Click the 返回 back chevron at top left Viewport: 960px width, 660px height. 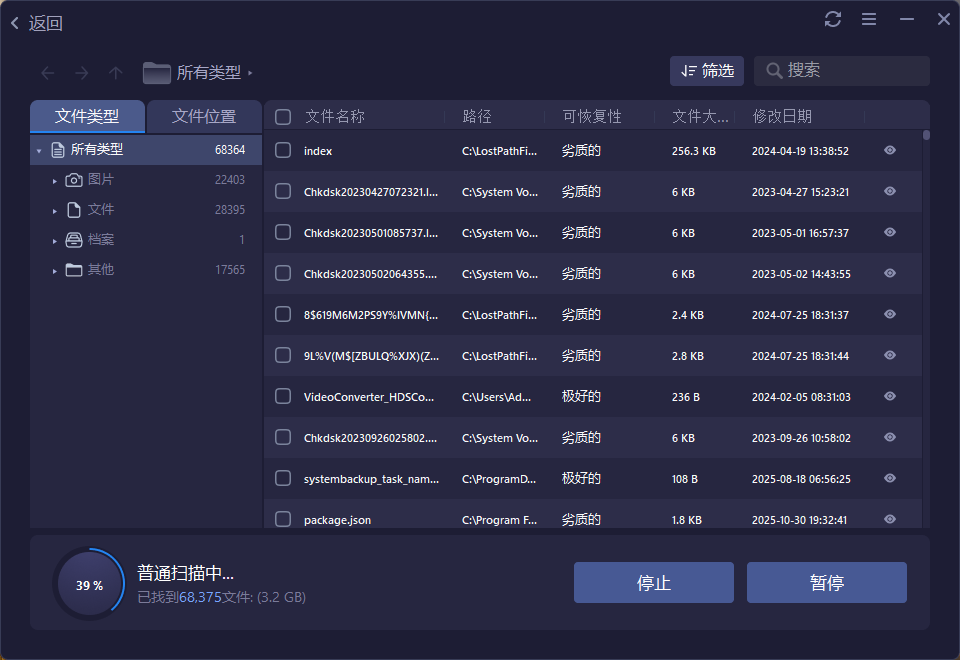tap(14, 21)
